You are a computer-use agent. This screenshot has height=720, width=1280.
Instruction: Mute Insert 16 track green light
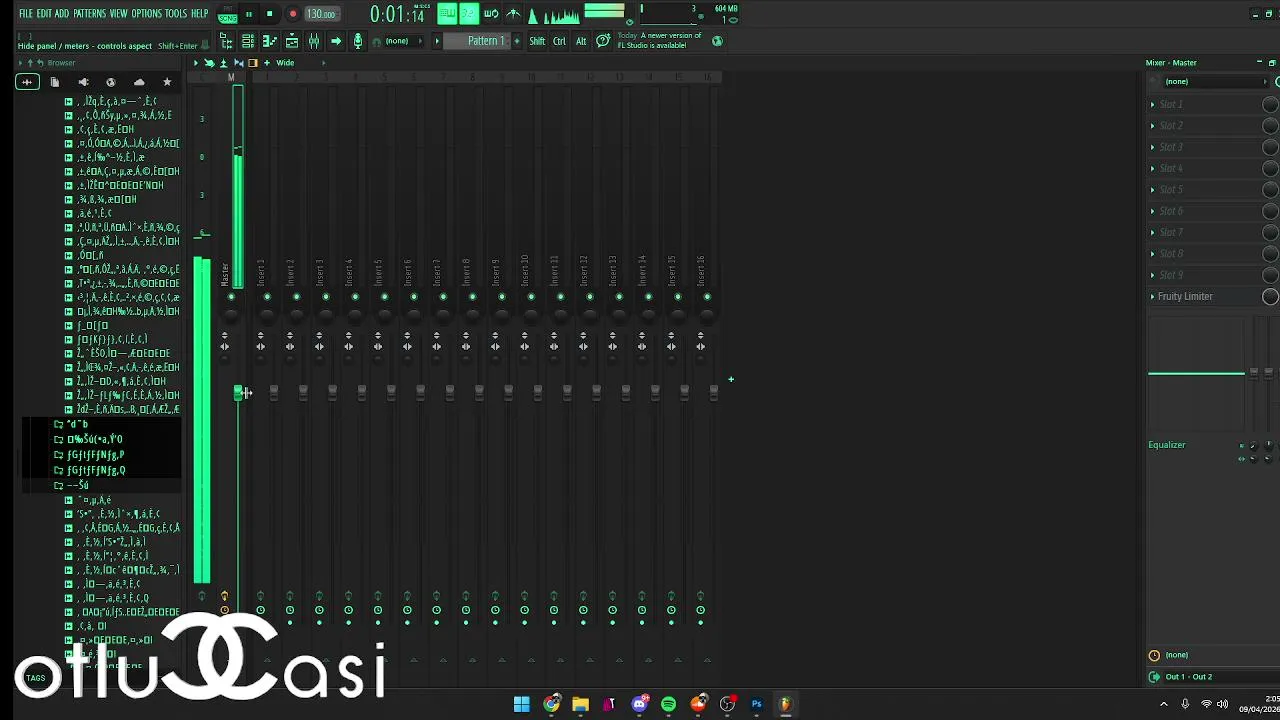pos(707,297)
